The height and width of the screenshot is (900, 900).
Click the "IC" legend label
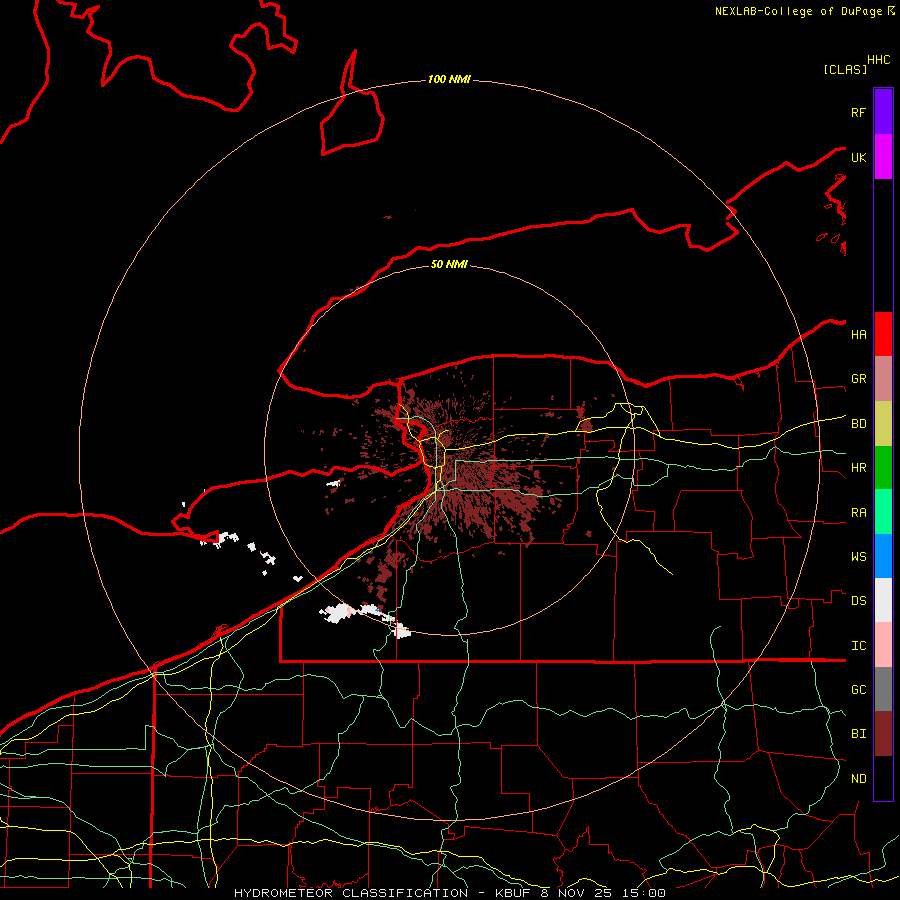[x=858, y=646]
